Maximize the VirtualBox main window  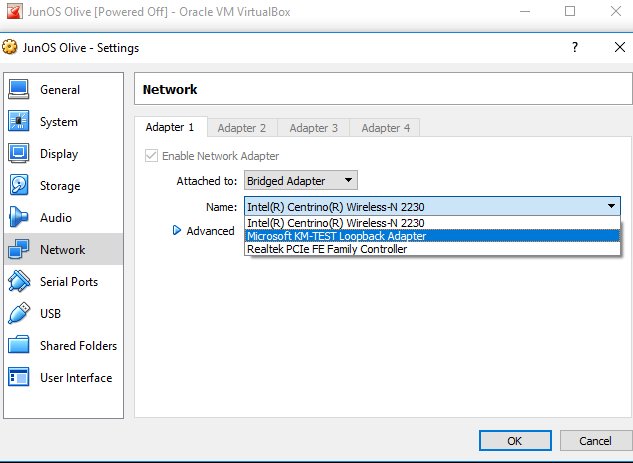click(x=570, y=11)
